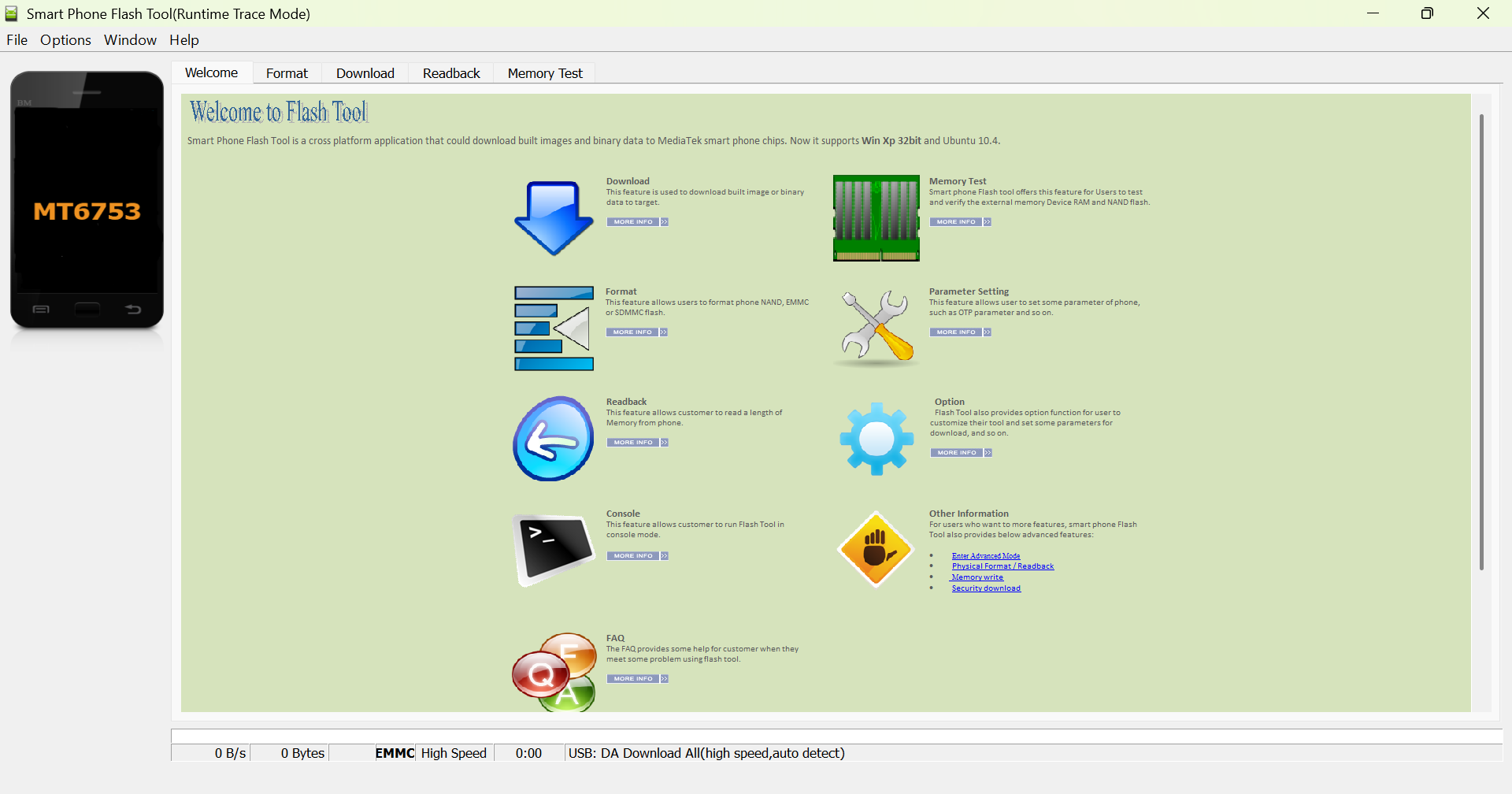1512x794 pixels.
Task: Switch to the Download tab
Action: pyautogui.click(x=365, y=73)
